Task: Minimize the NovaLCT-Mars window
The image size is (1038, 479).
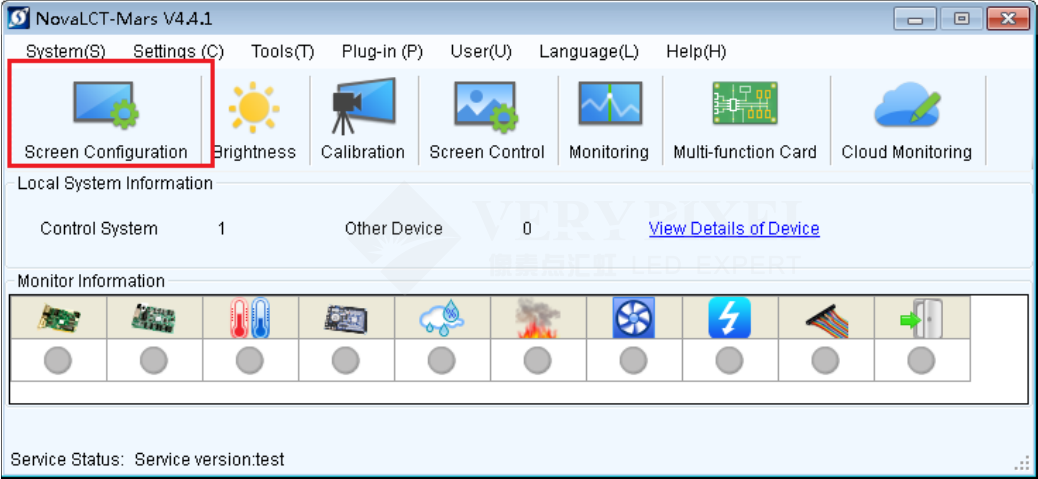Action: 916,19
